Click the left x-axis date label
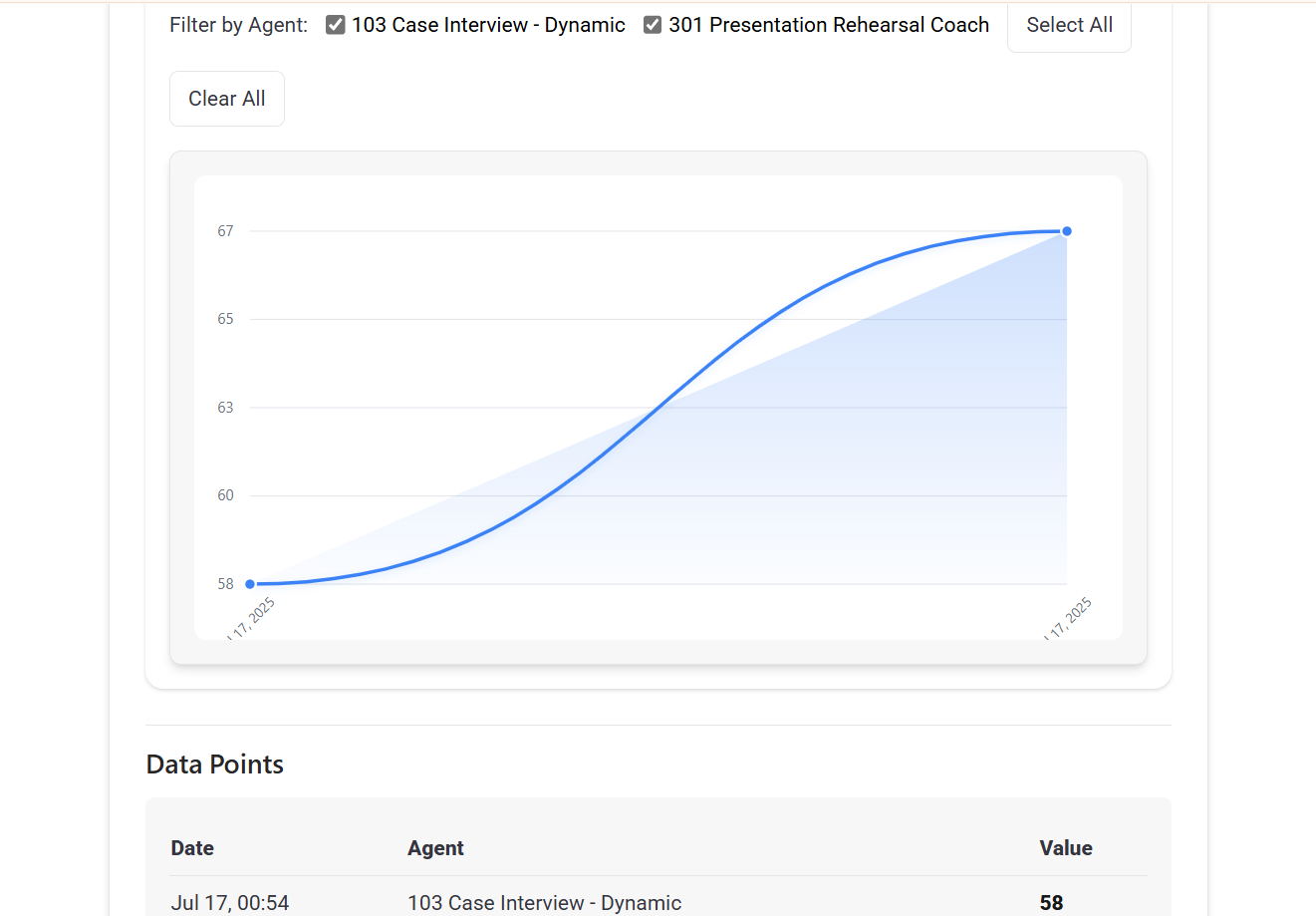Image resolution: width=1316 pixels, height=916 pixels. tap(253, 619)
